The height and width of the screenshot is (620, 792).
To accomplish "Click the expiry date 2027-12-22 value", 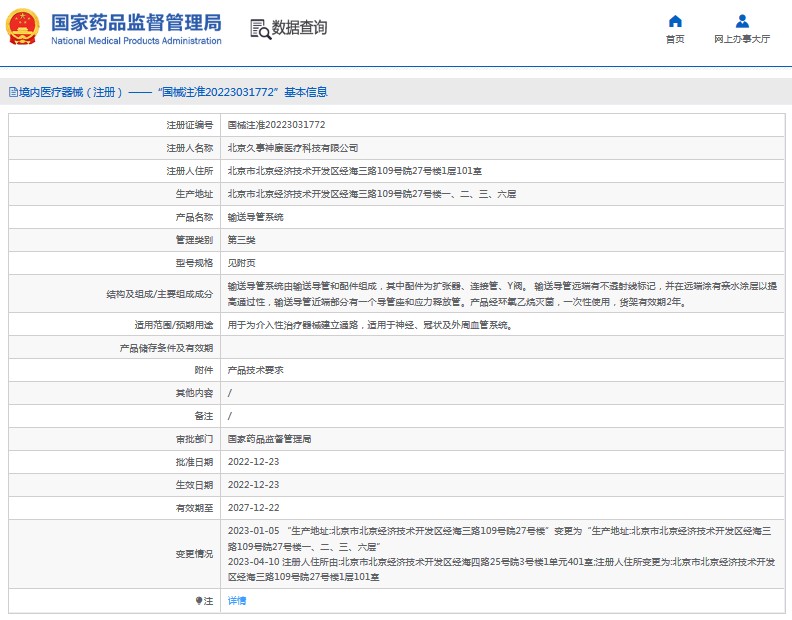I will [254, 508].
